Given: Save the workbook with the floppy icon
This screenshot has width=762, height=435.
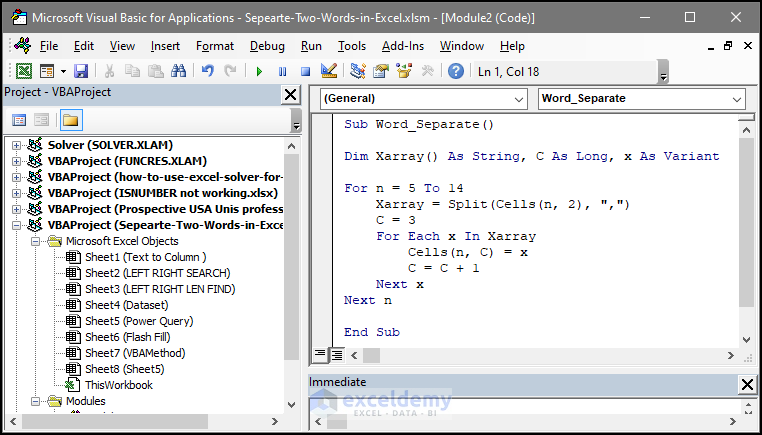Looking at the screenshot, I should point(81,72).
